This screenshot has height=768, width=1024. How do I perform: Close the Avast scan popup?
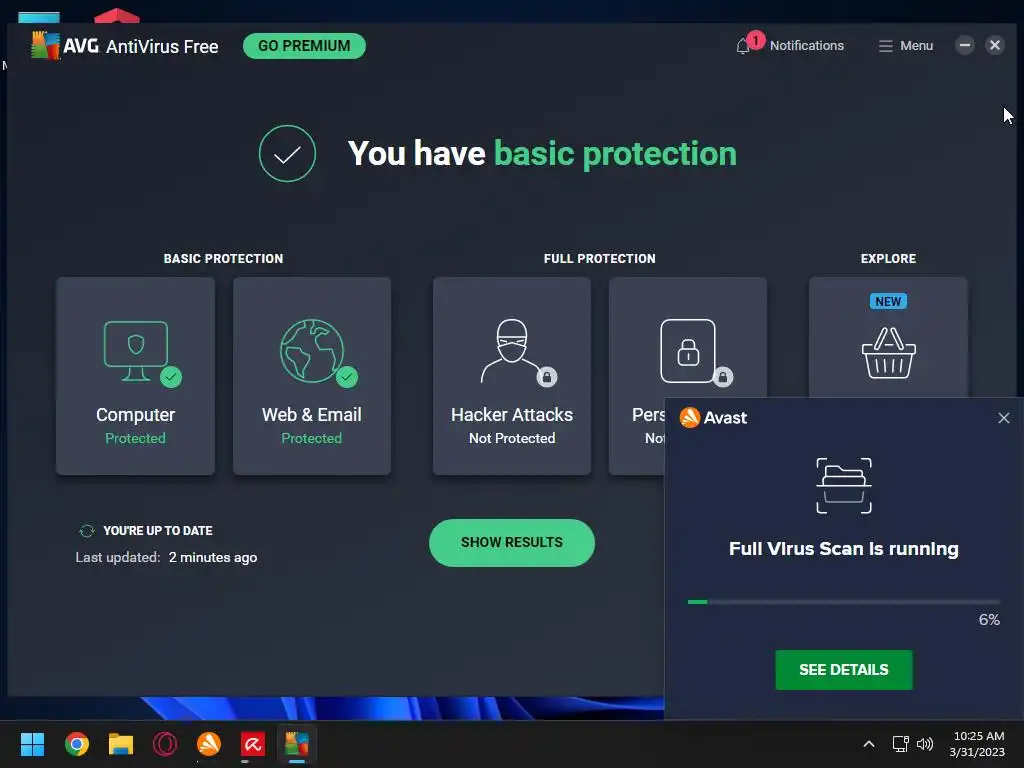pos(1004,418)
